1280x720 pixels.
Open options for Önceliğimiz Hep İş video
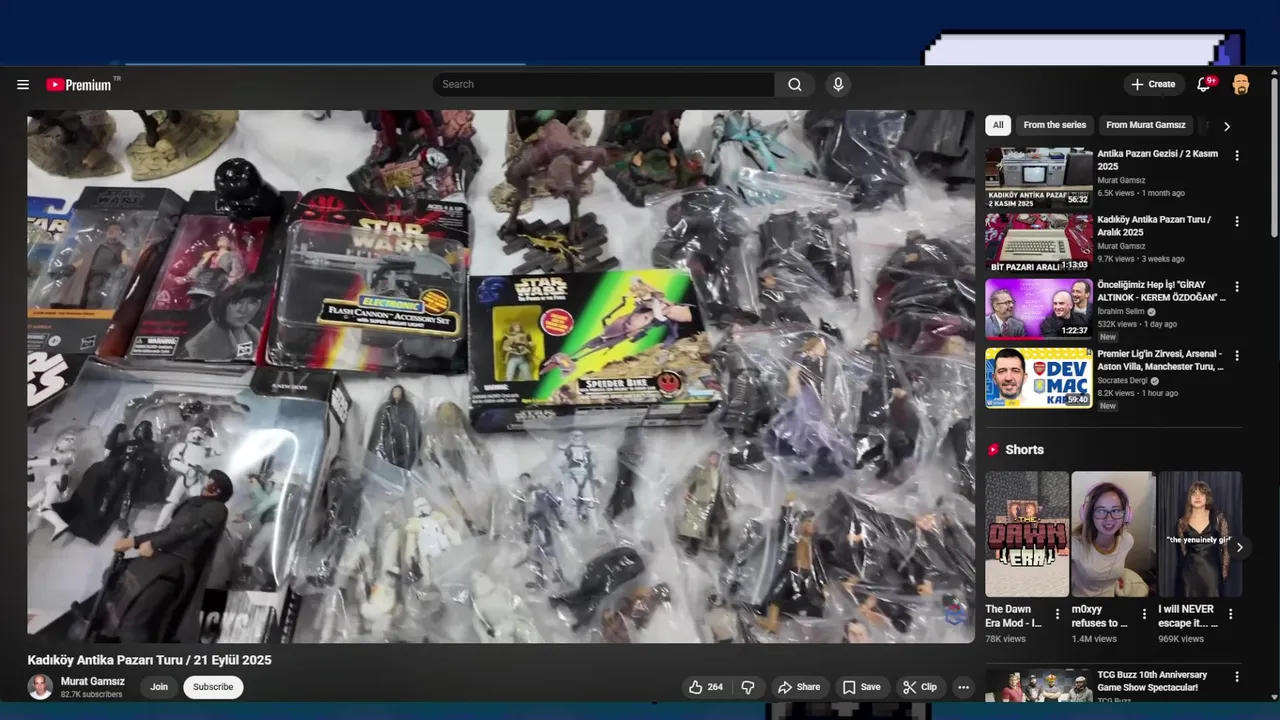tap(1237, 287)
